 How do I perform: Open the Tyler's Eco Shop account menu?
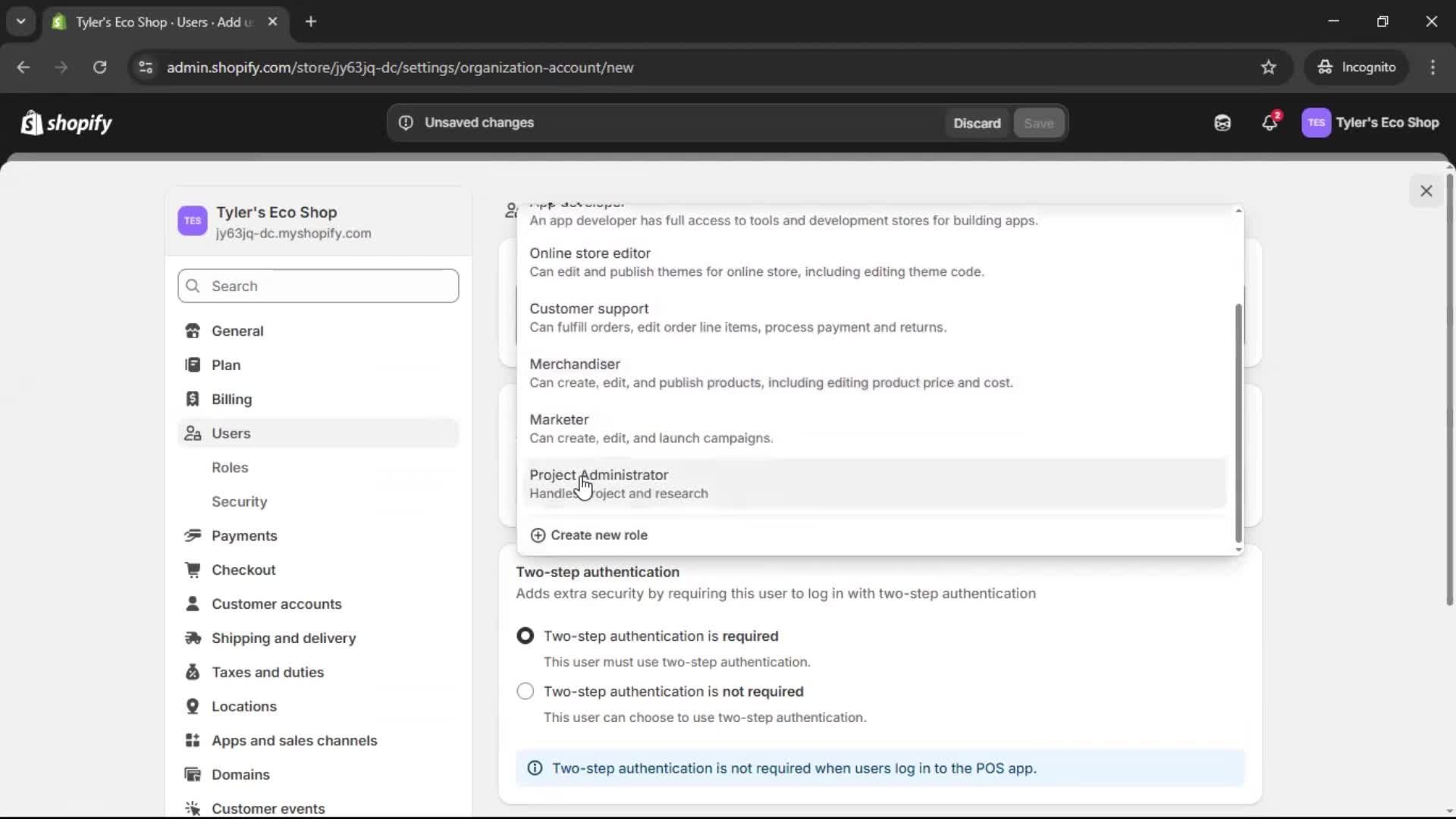(x=1371, y=123)
